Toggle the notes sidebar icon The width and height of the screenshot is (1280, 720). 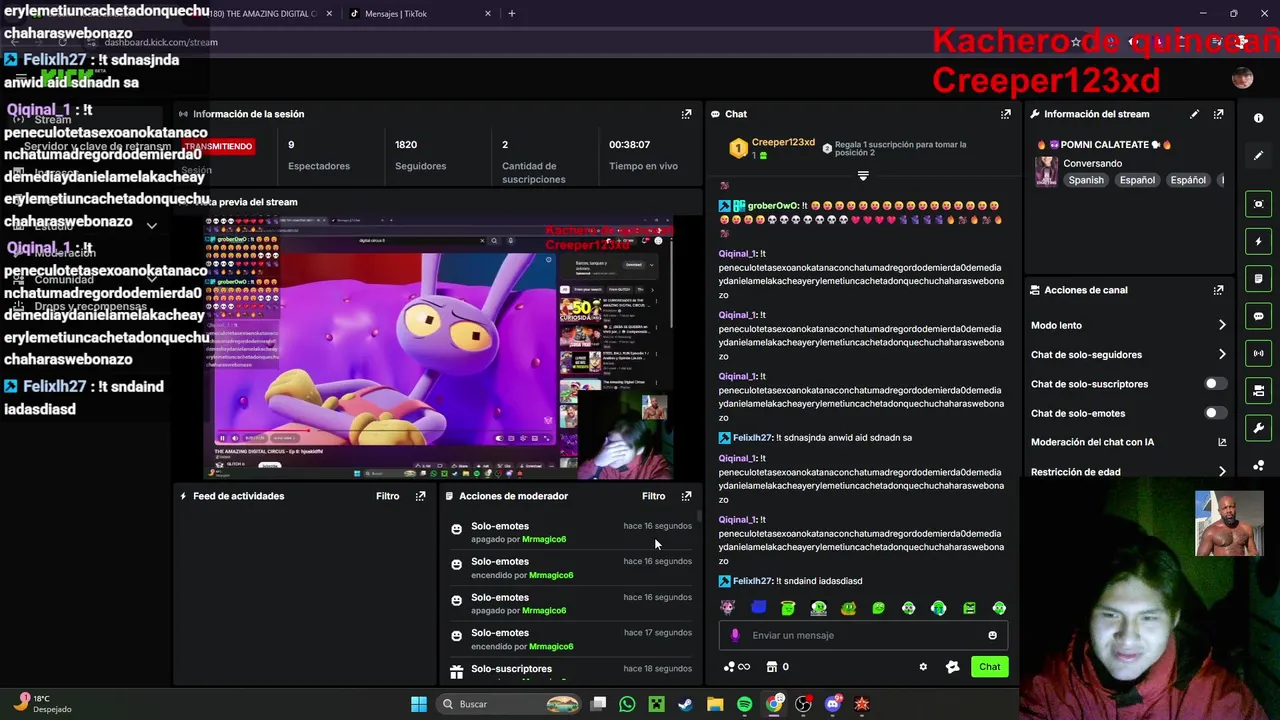[1259, 279]
